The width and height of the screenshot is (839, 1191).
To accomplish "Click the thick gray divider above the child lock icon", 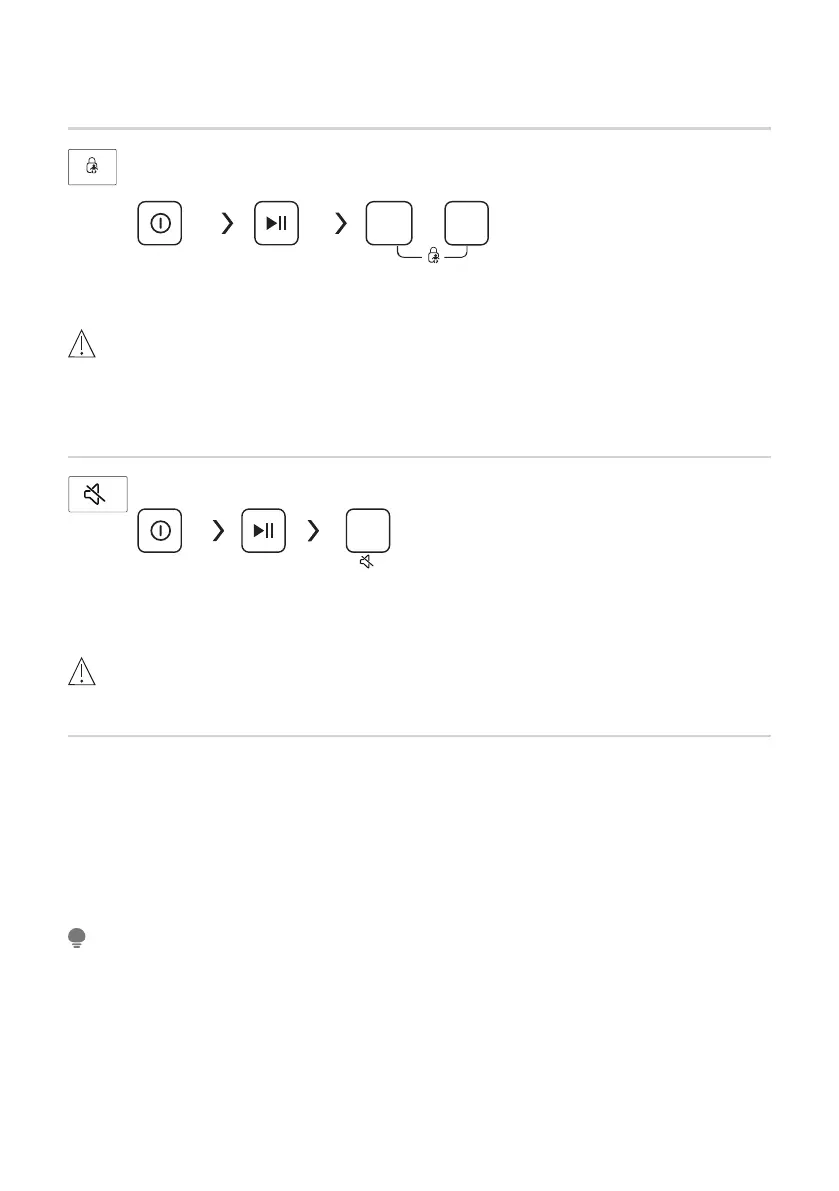I will [419, 128].
